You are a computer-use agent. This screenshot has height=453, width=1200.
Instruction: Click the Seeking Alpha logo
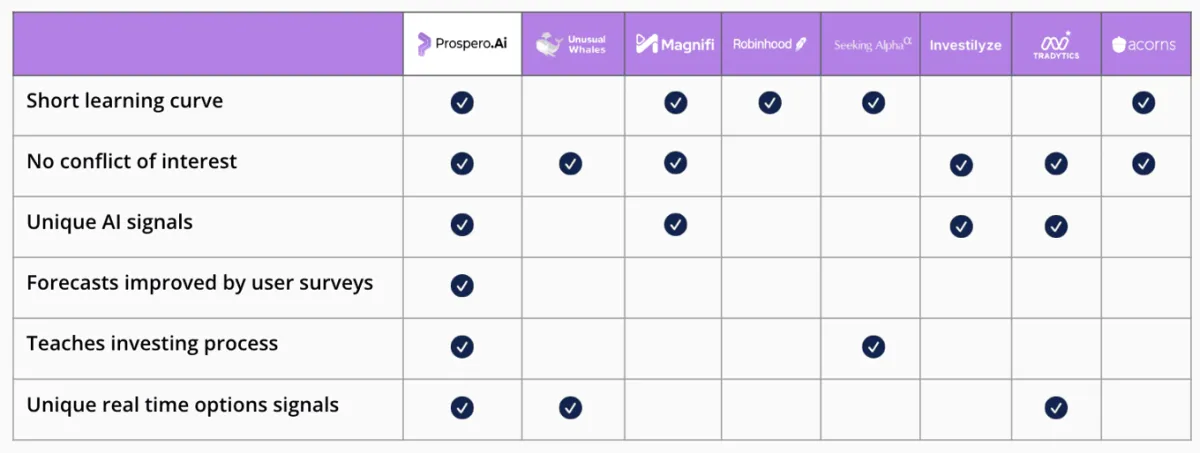873,45
